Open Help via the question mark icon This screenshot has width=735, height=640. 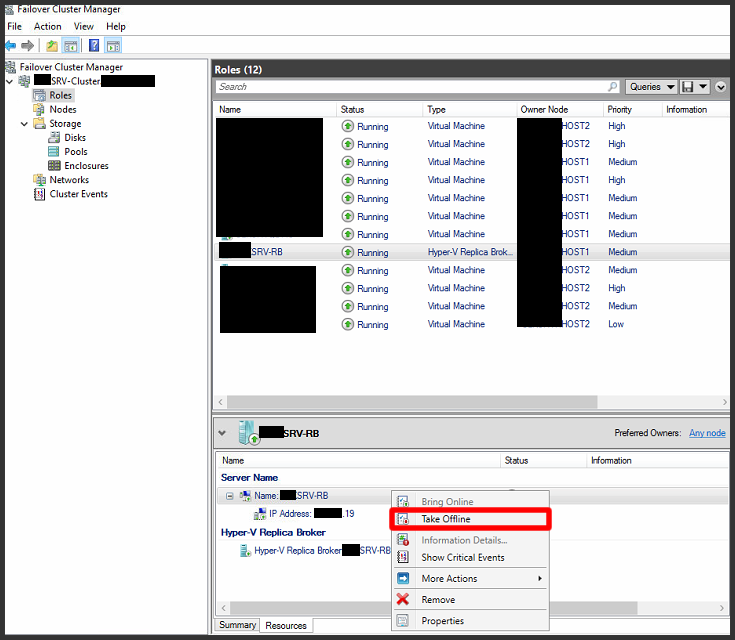(94, 45)
